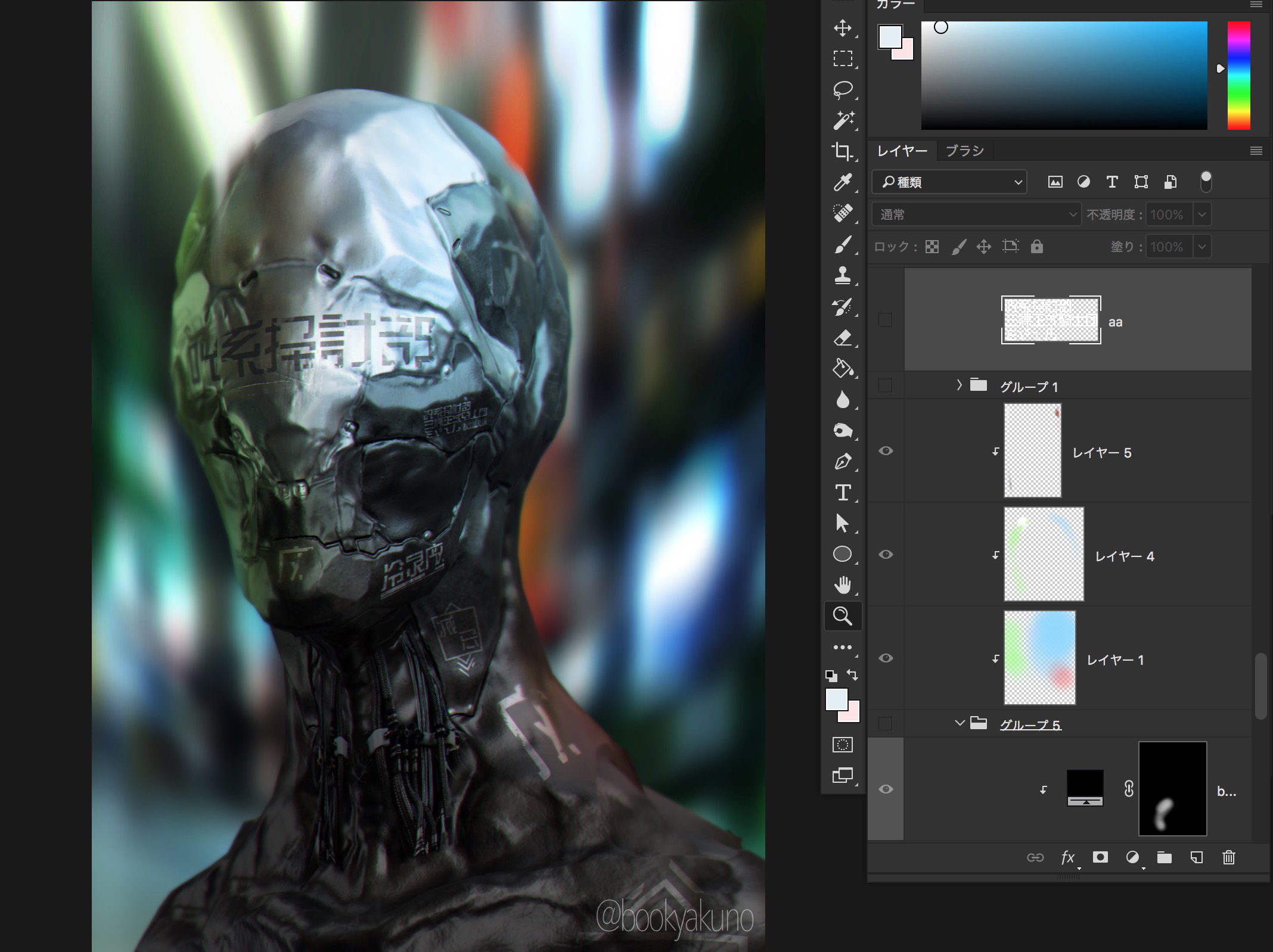Select the Eyedropper tool
Viewport: 1273px width, 952px height.
pos(842,182)
